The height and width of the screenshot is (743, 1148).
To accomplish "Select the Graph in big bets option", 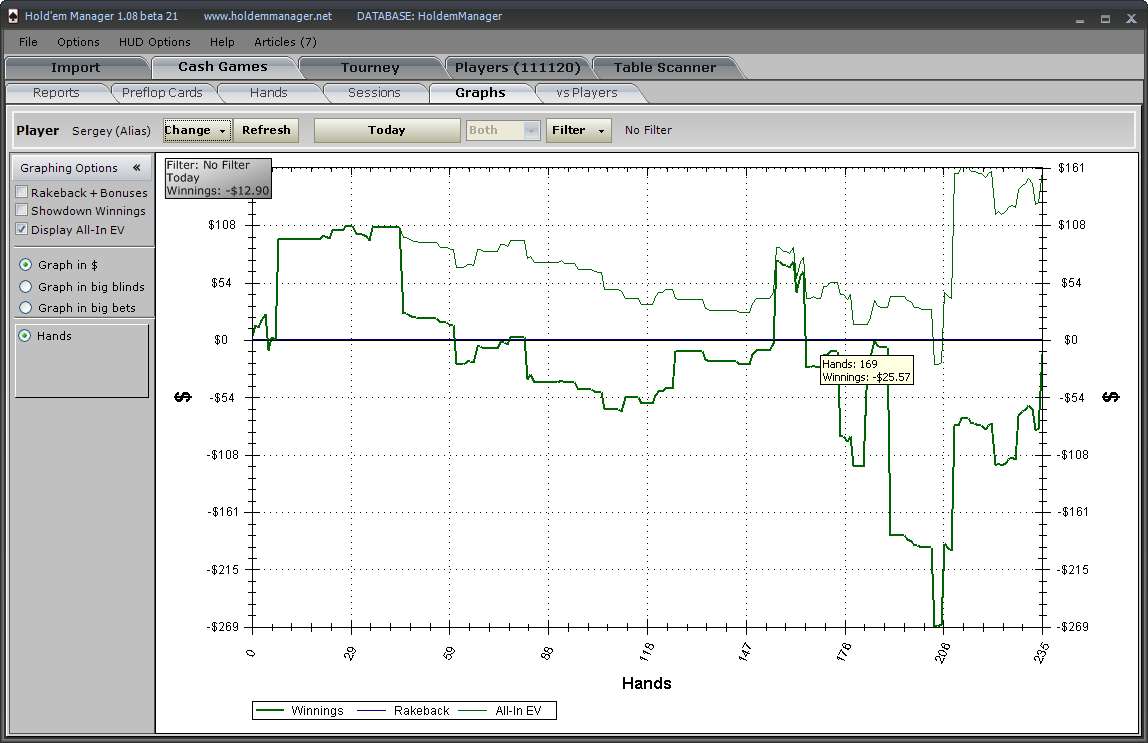I will pos(26,307).
